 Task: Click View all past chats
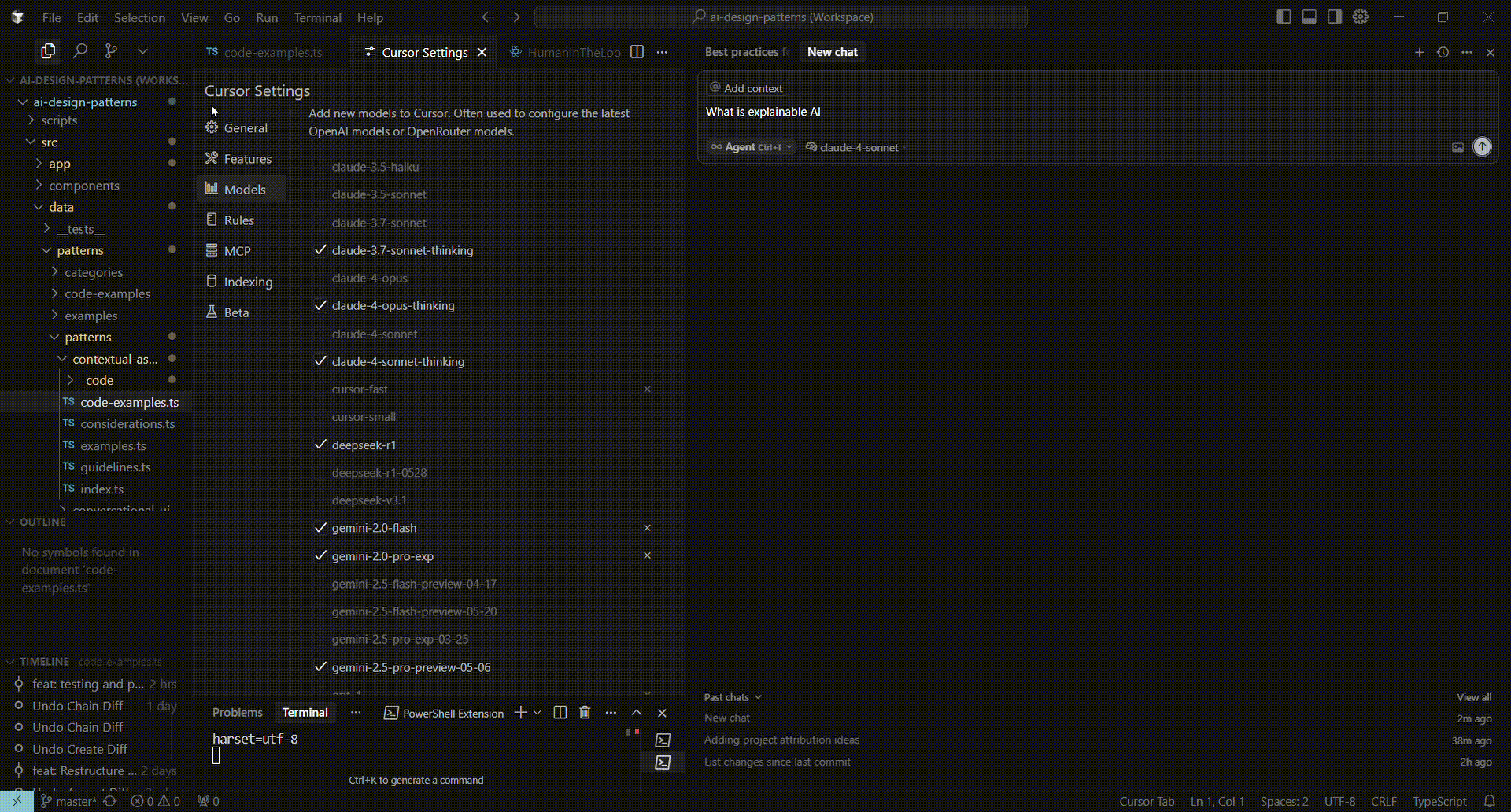[x=1473, y=697]
